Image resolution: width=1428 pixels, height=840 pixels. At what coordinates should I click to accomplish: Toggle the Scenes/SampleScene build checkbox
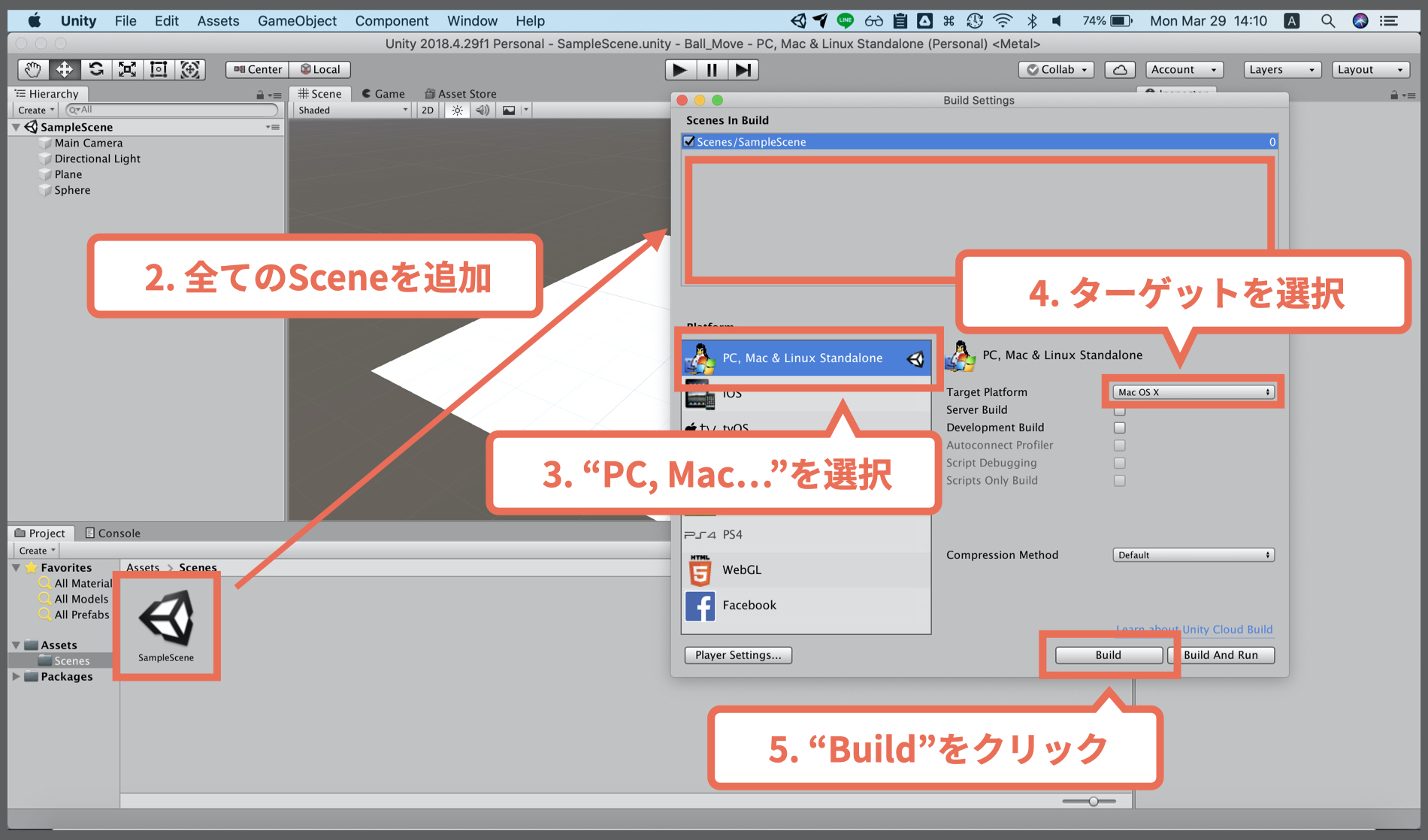pos(688,141)
